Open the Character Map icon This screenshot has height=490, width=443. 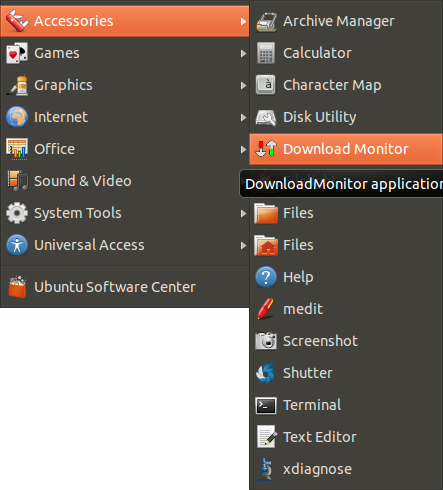(266, 85)
